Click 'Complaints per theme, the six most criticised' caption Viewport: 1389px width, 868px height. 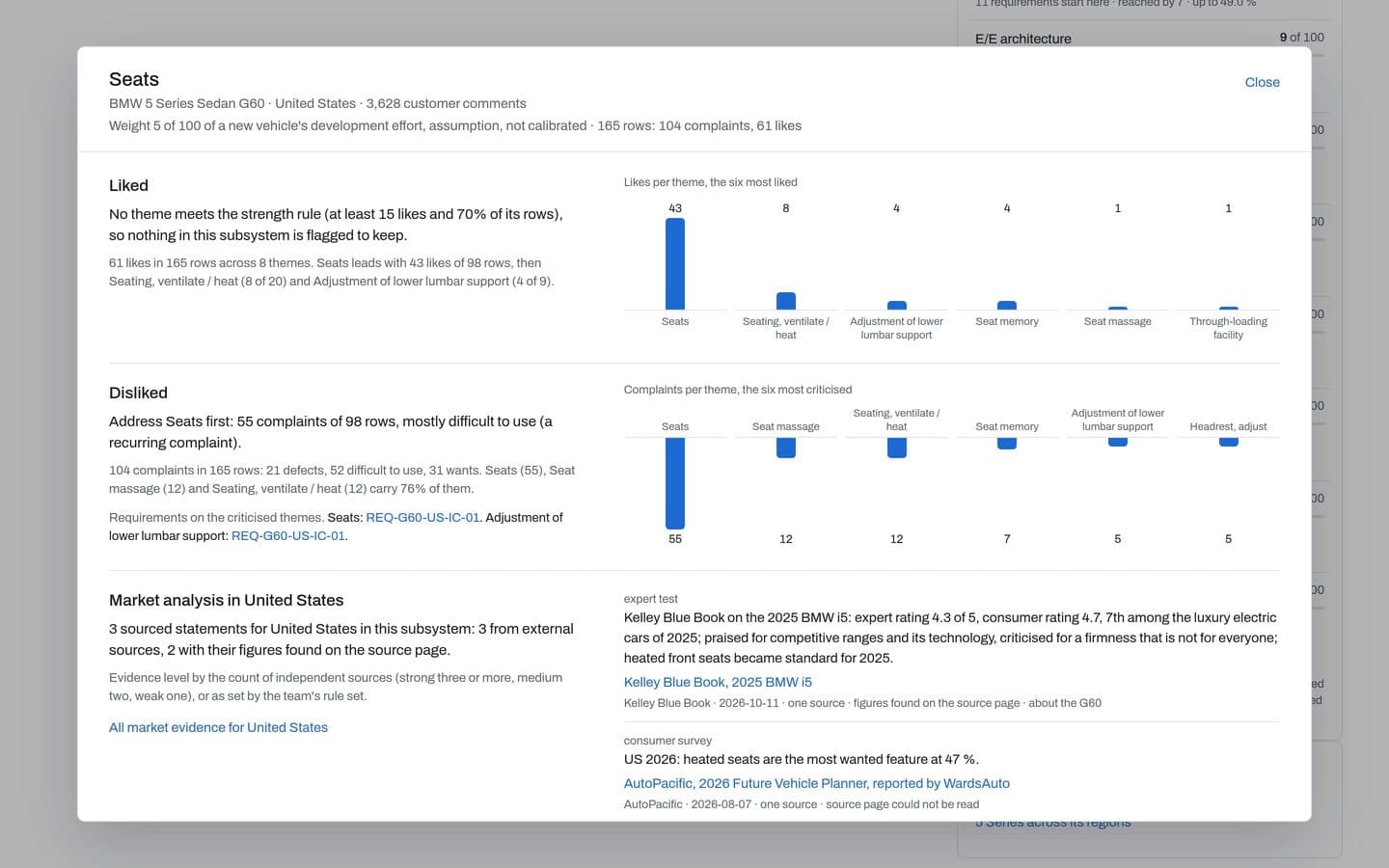point(738,390)
